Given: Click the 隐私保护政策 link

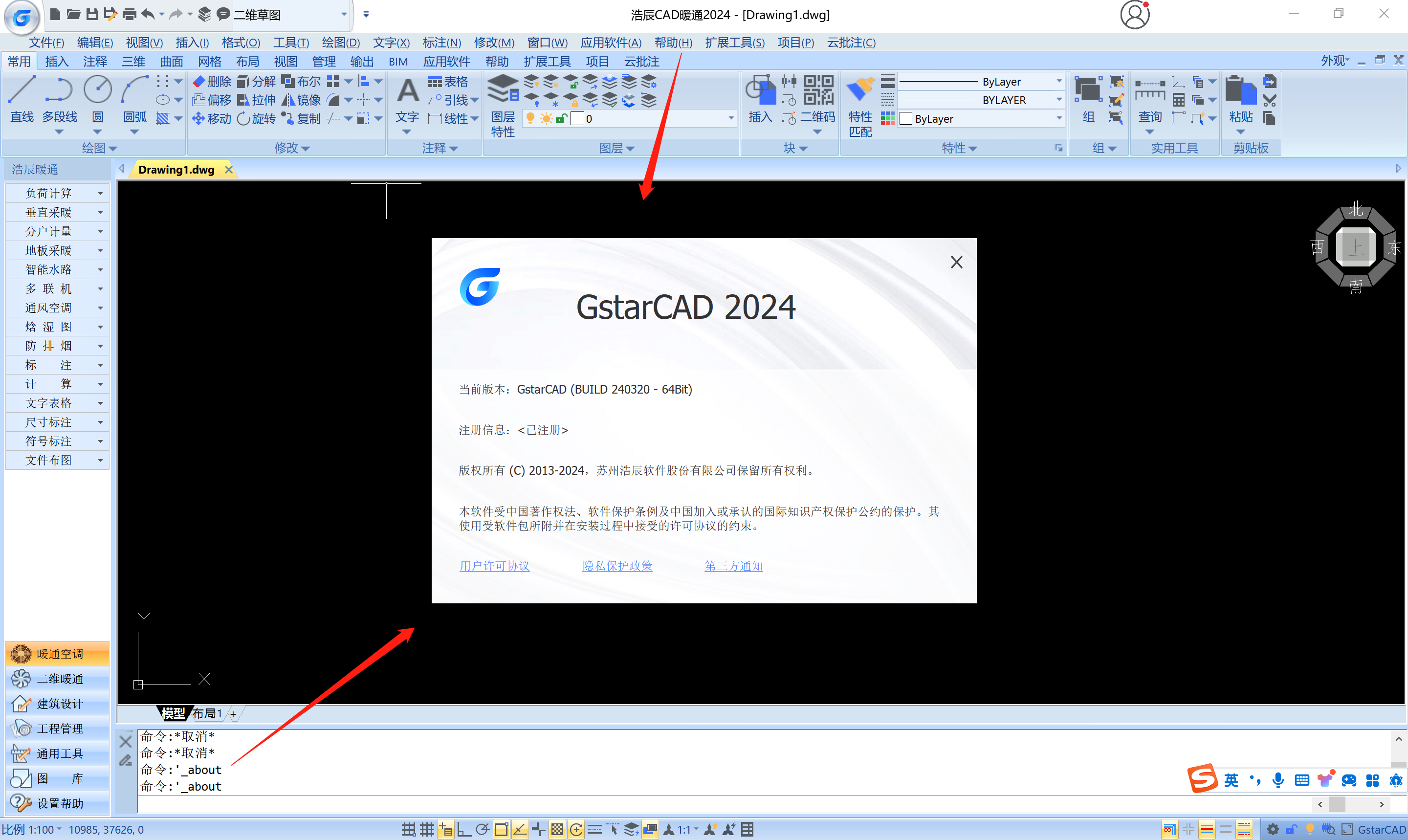Looking at the screenshot, I should pos(617,566).
